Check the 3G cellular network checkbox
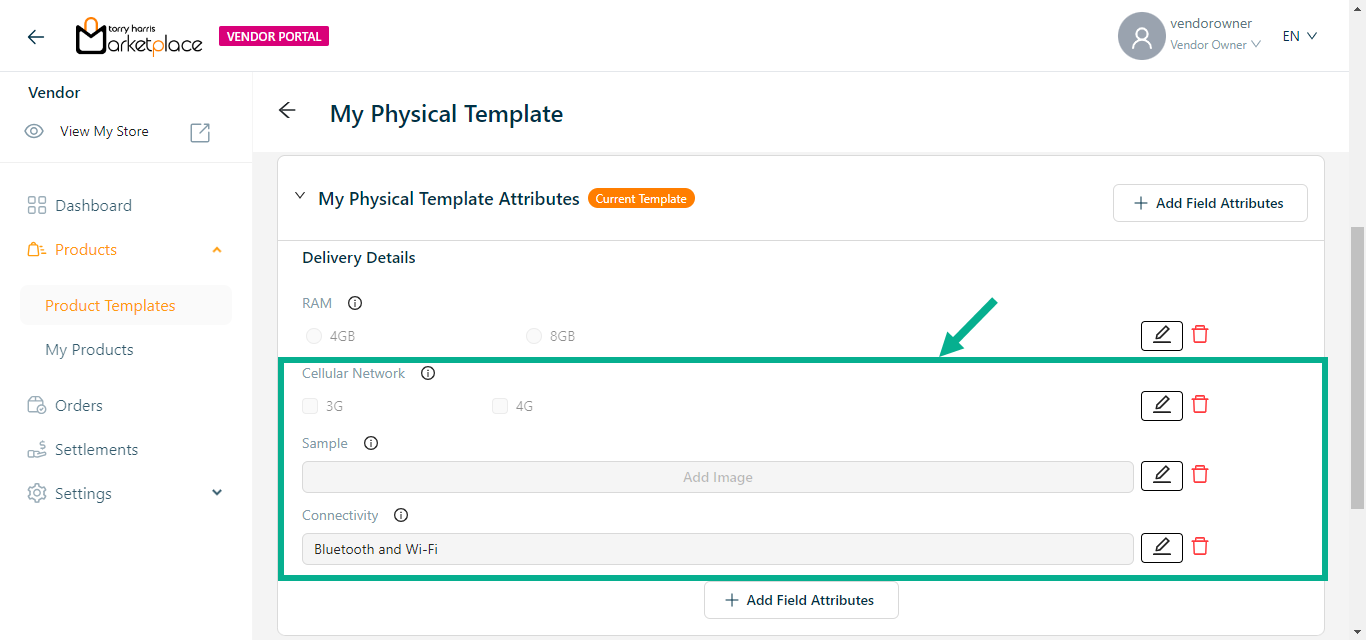1366x640 pixels. tap(310, 406)
